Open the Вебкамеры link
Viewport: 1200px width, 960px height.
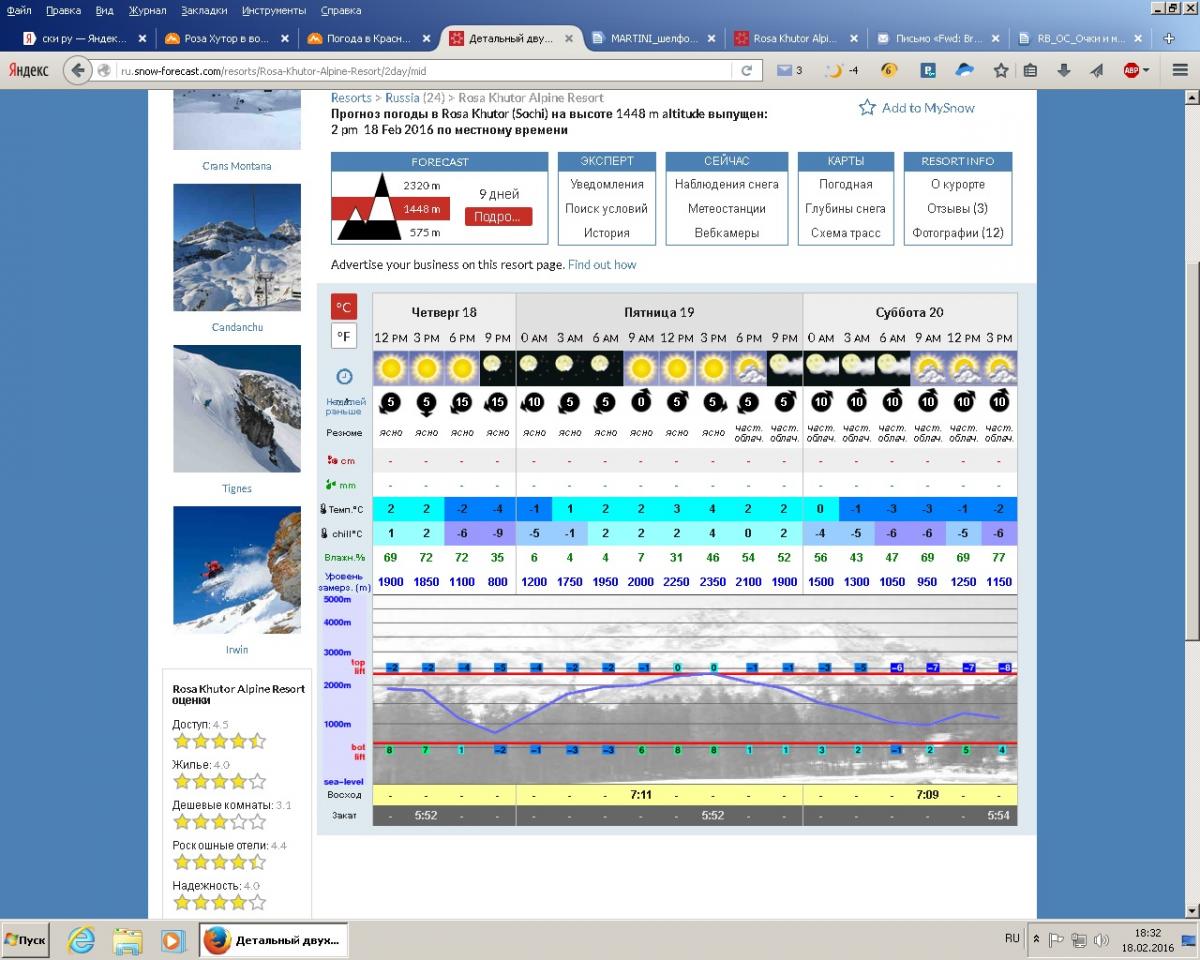coord(727,233)
